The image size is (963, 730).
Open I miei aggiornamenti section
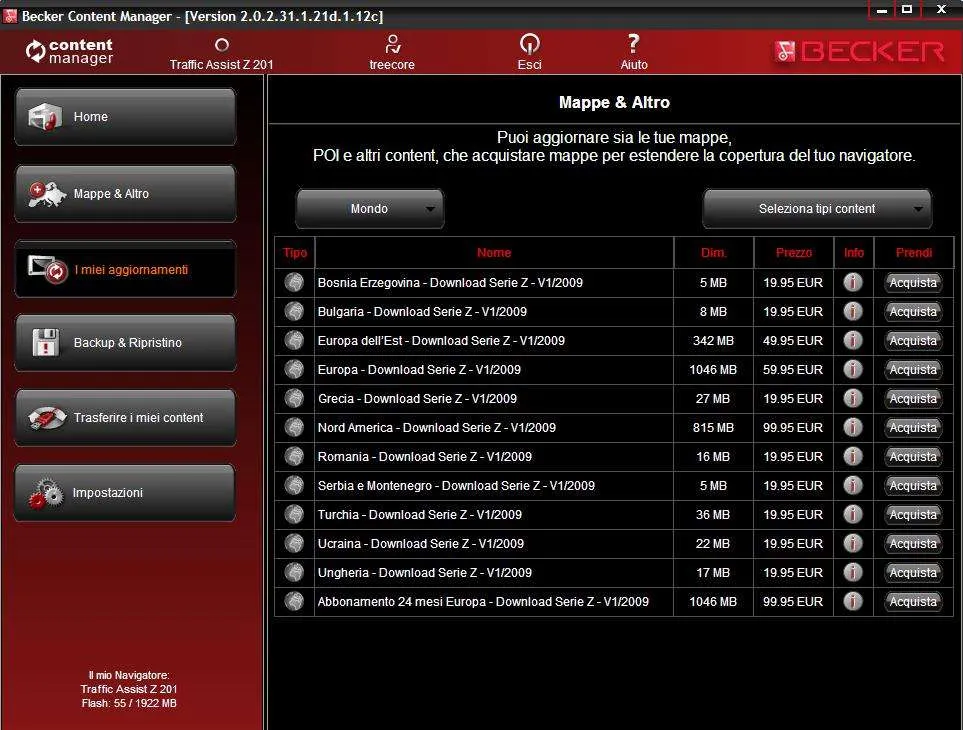click(125, 270)
